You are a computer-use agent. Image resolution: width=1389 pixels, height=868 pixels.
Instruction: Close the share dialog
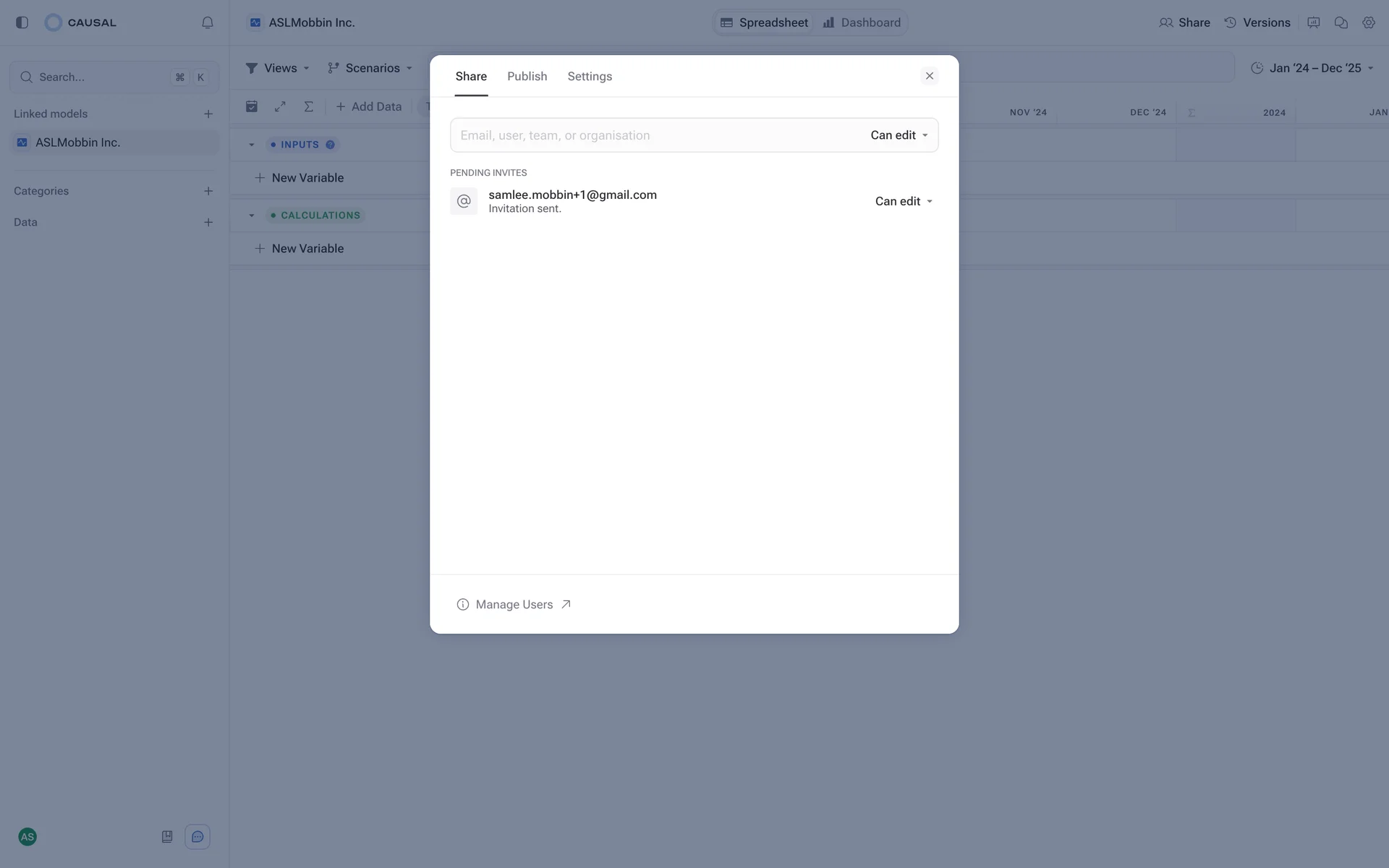click(930, 76)
